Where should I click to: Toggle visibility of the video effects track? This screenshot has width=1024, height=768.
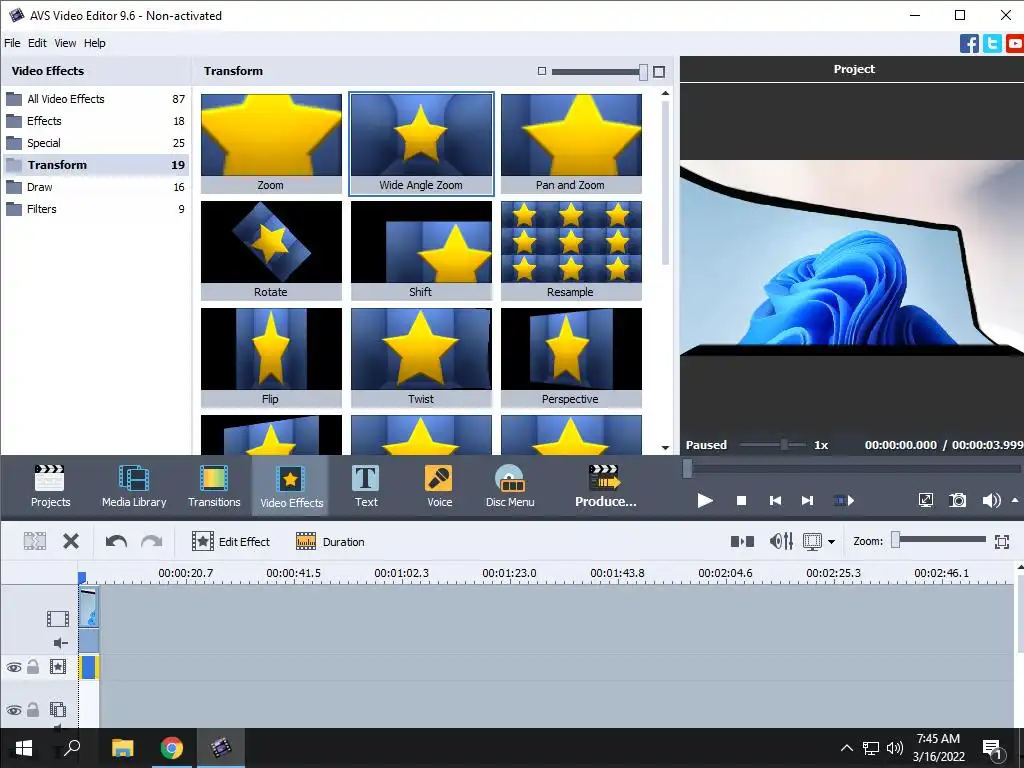click(14, 667)
